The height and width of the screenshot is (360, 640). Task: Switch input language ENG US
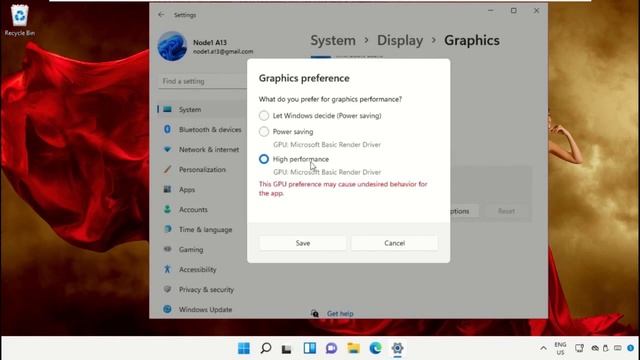click(560, 348)
